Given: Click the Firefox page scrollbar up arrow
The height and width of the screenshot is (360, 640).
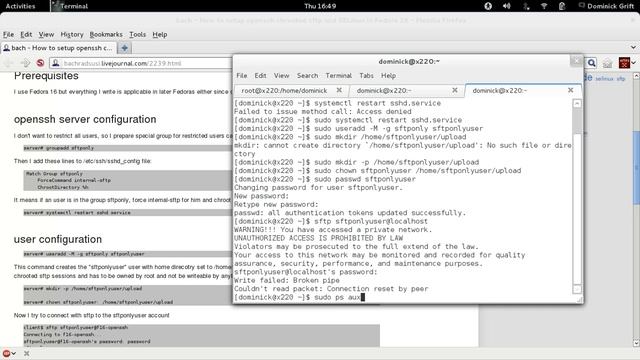Looking at the screenshot, I should pos(636,76).
